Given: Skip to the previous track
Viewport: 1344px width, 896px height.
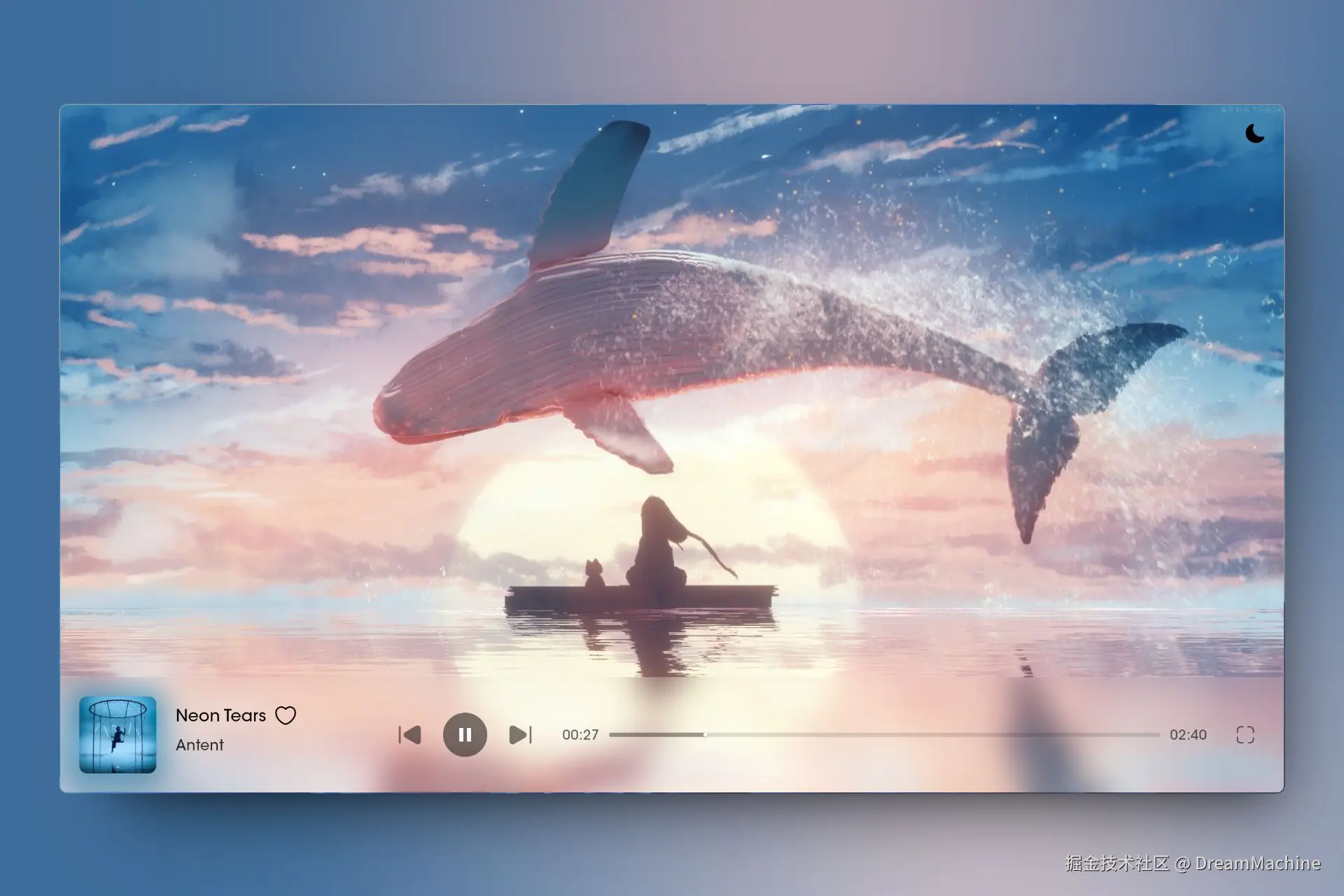Looking at the screenshot, I should click(410, 735).
